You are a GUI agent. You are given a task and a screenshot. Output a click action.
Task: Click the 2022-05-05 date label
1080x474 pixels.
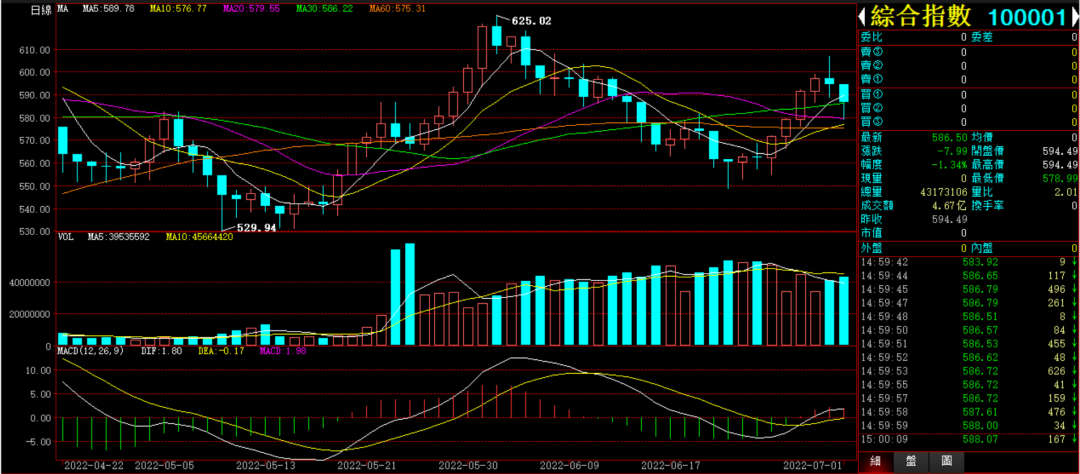tap(163, 465)
